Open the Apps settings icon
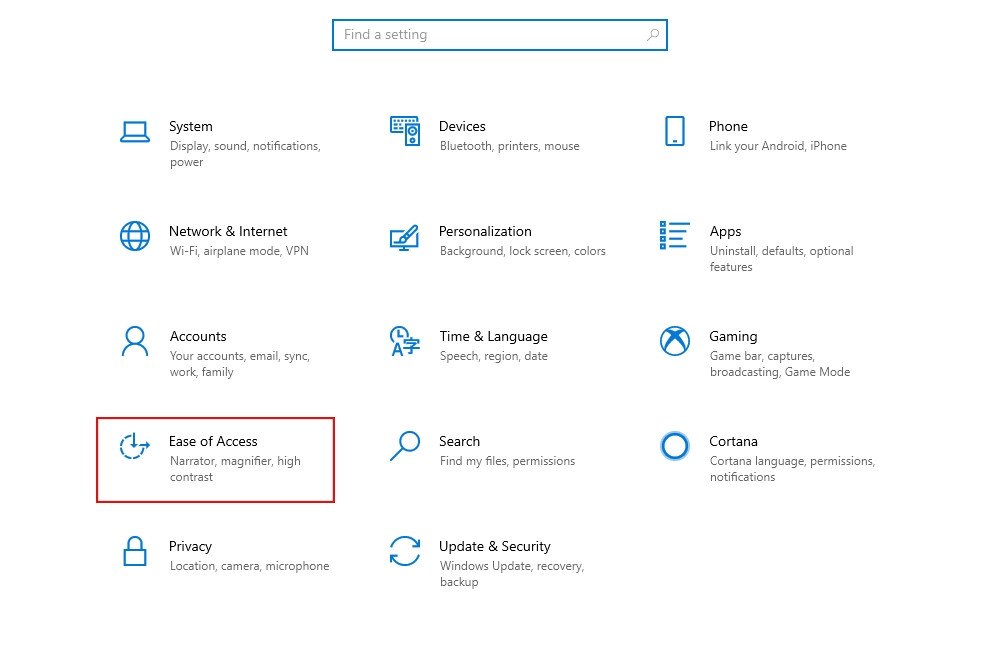Screen dimensions: 993x648 (x=676, y=236)
